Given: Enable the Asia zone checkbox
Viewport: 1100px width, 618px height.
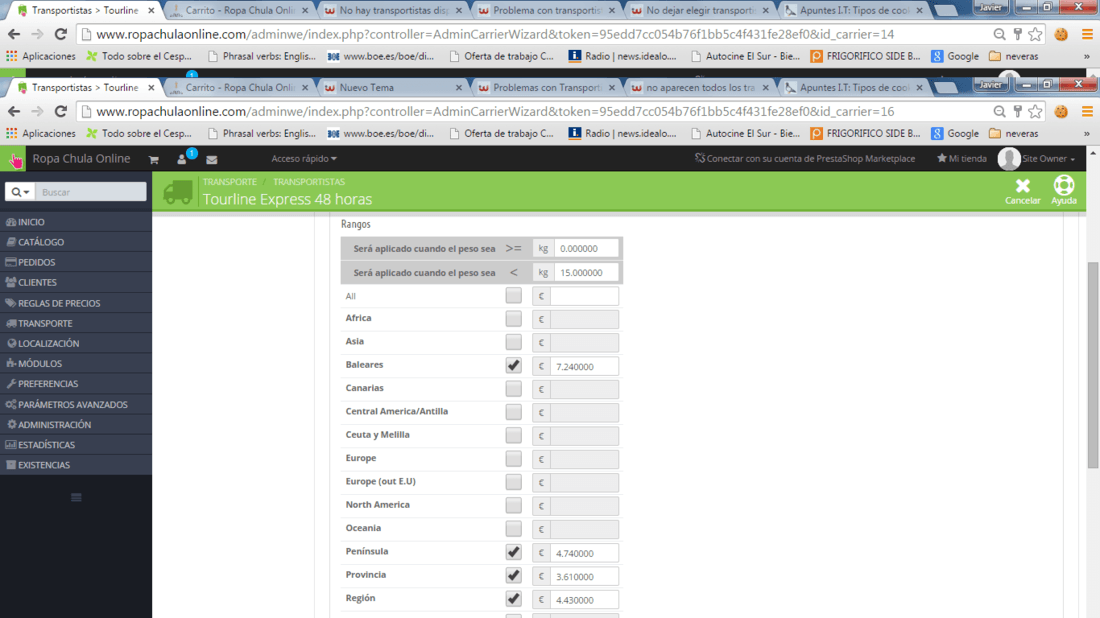Looking at the screenshot, I should pyautogui.click(x=514, y=342).
